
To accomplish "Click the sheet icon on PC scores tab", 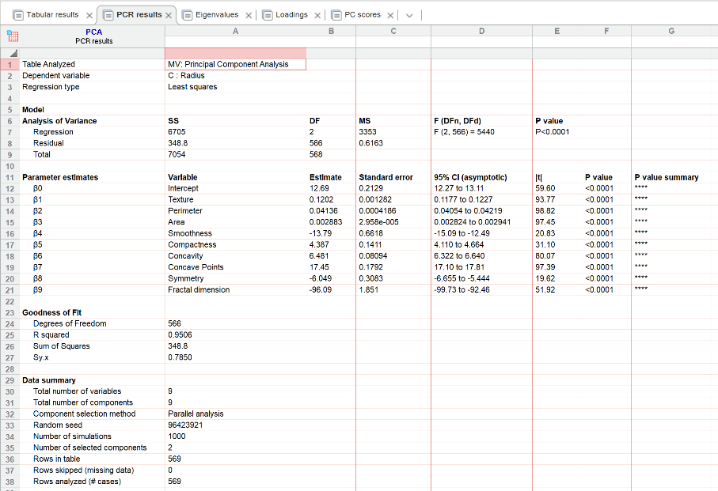I will pyautogui.click(x=336, y=15).
